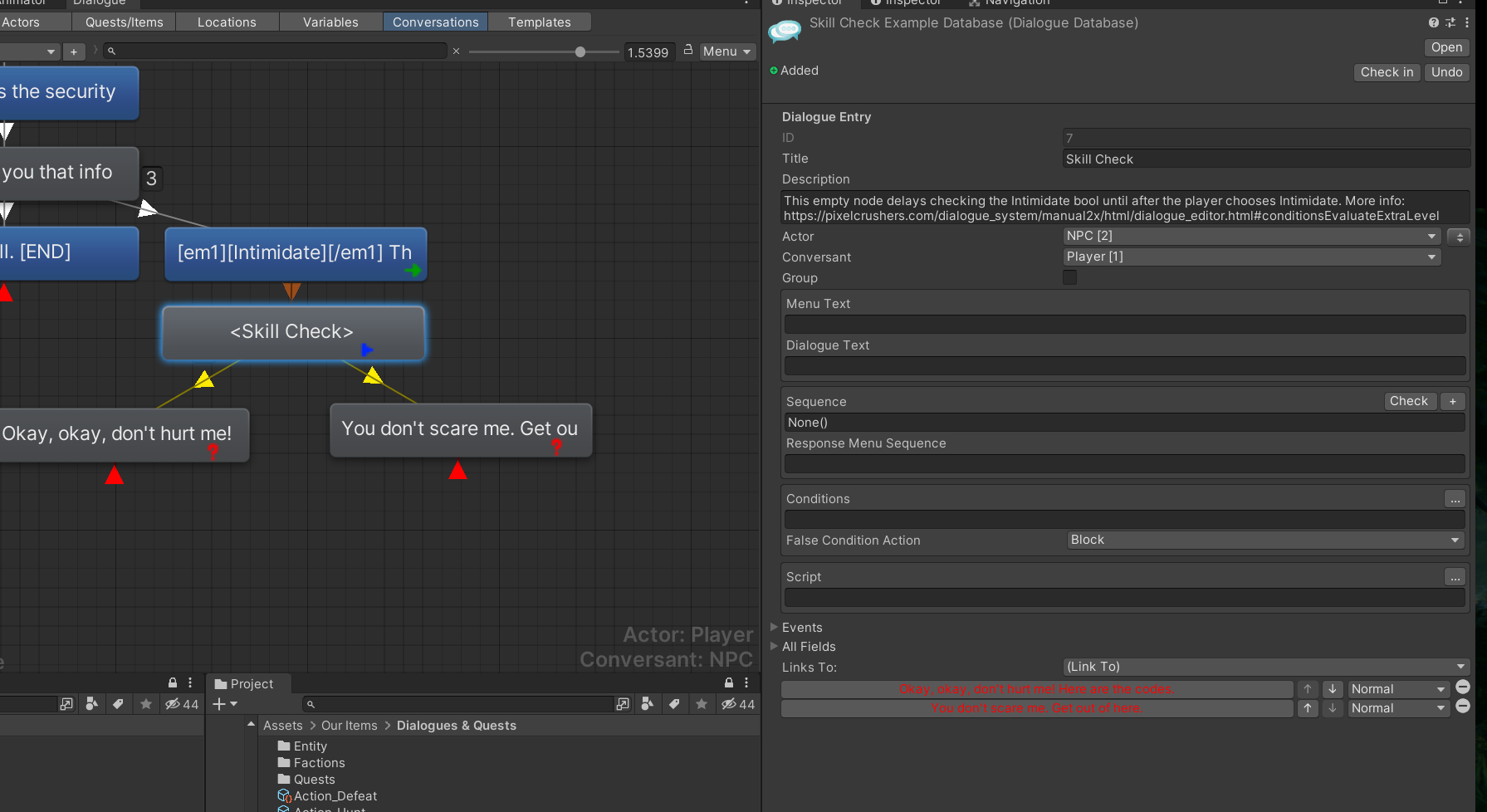
Task: Click the conversation search field
Action: (276, 51)
